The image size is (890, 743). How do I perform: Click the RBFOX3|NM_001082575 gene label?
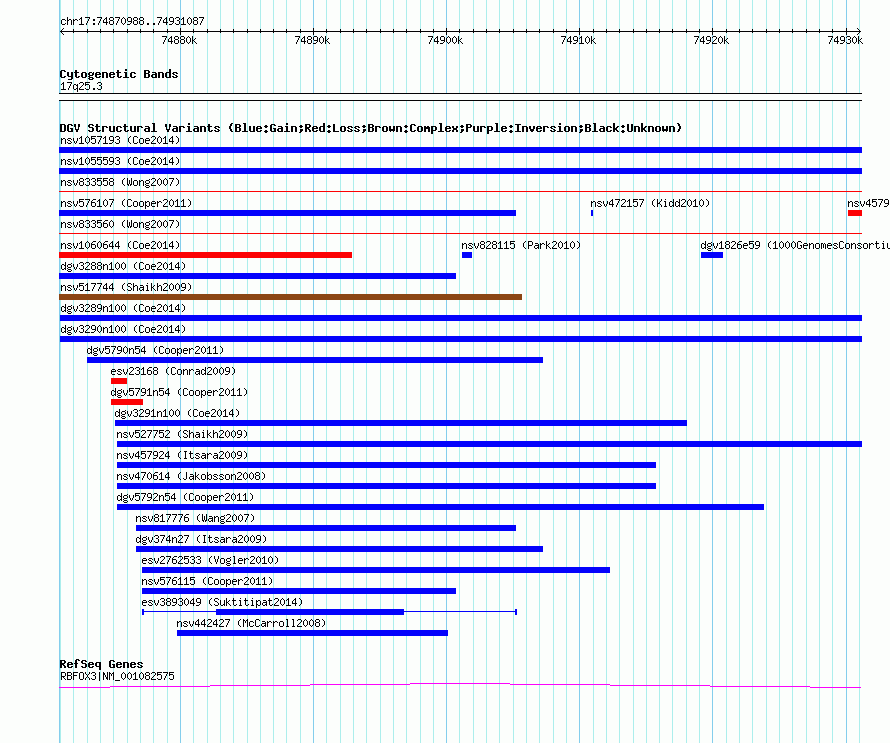(117, 676)
